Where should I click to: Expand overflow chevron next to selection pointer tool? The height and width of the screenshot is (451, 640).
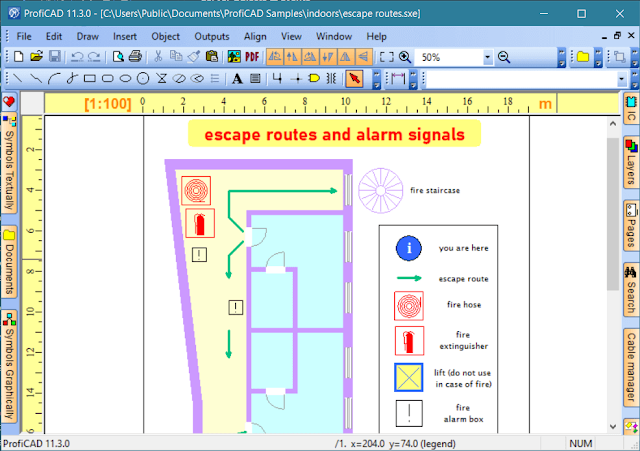(x=377, y=79)
